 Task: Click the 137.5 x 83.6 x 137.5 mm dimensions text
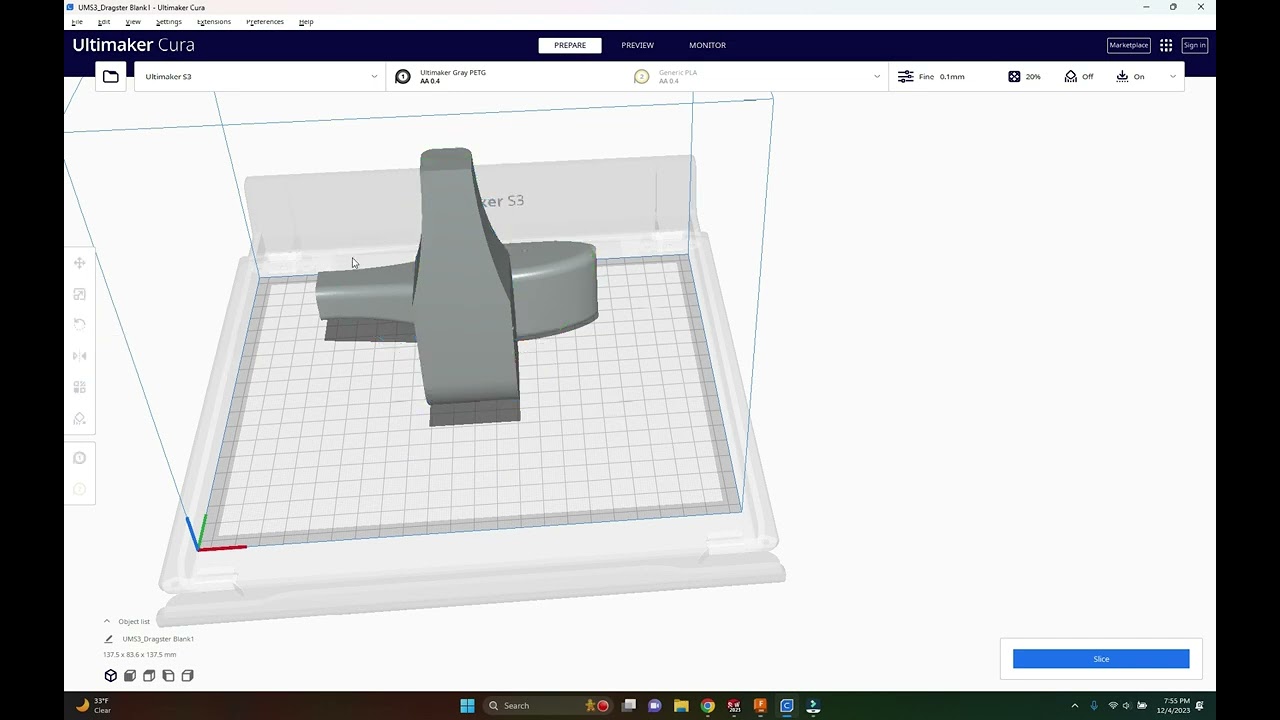(x=140, y=655)
